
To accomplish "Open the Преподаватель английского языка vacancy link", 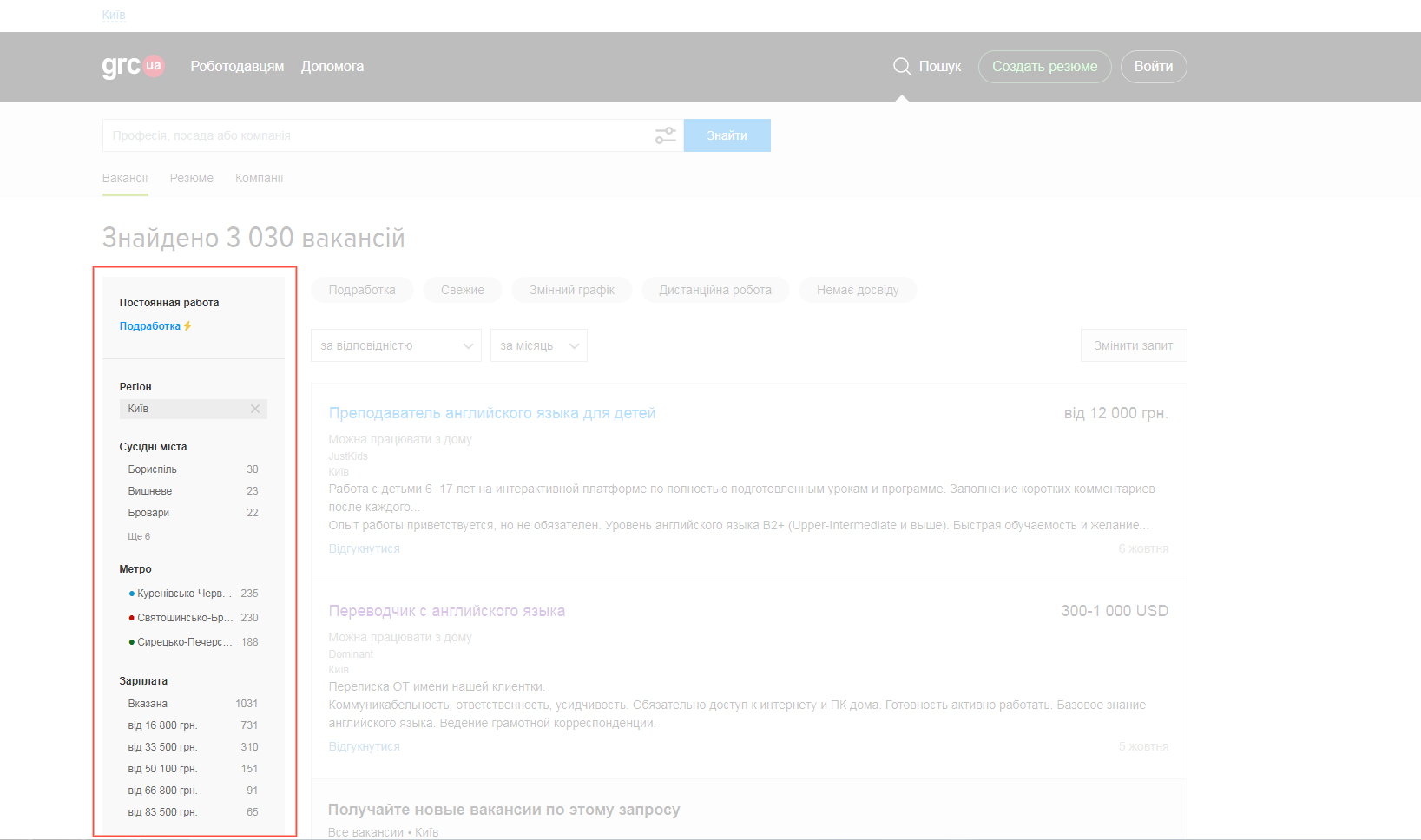I will tap(491, 413).
